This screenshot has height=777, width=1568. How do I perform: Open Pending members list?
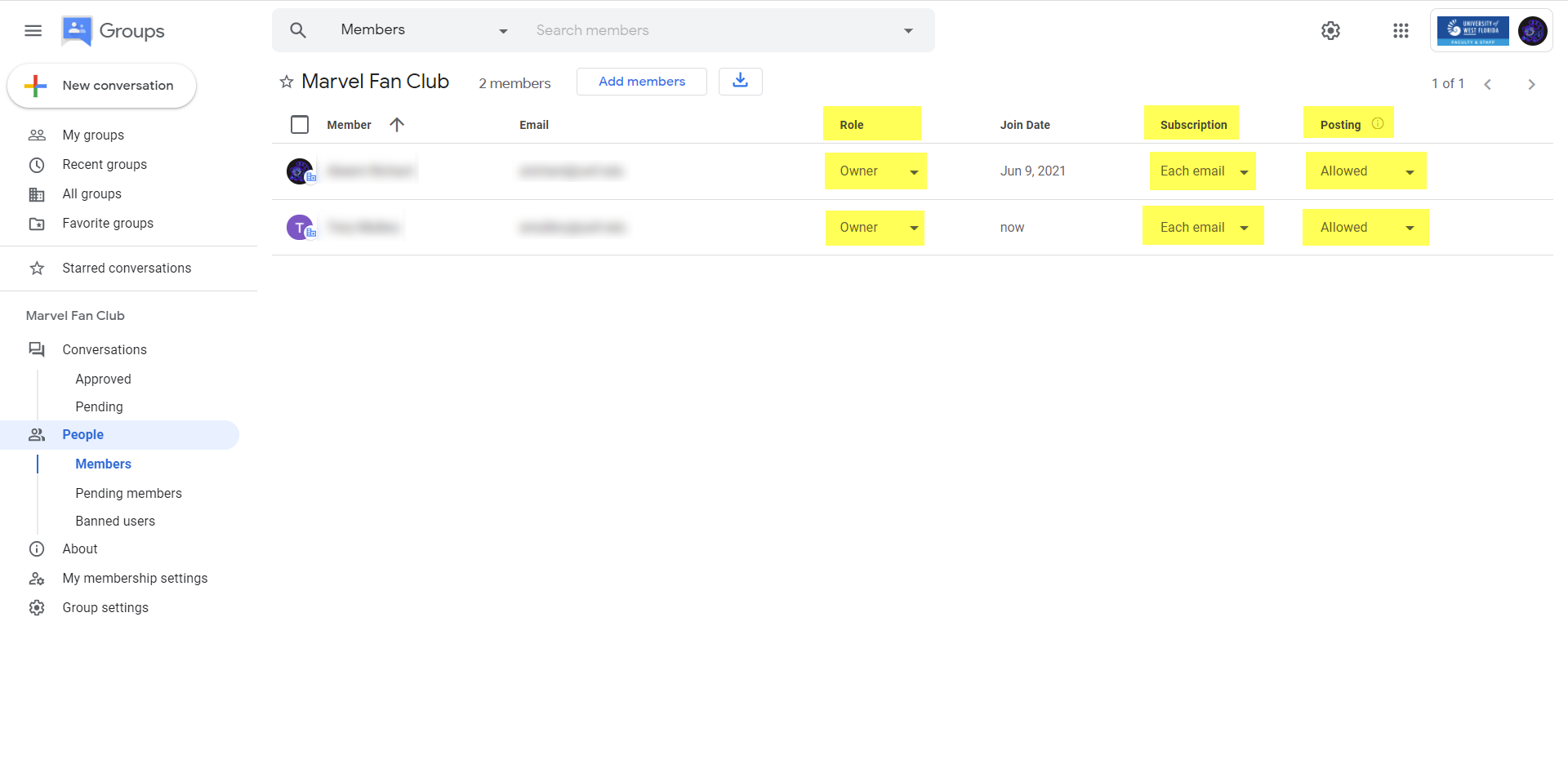point(128,494)
